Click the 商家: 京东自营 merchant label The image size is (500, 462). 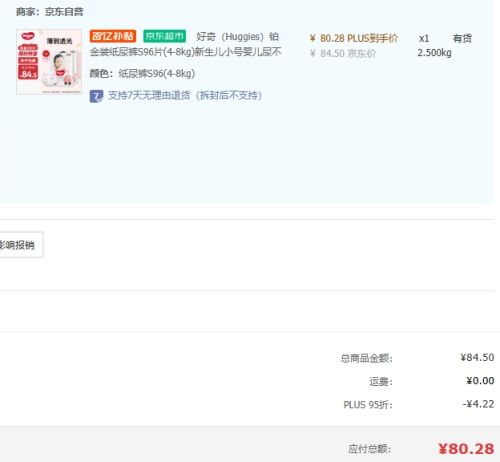coord(49,12)
